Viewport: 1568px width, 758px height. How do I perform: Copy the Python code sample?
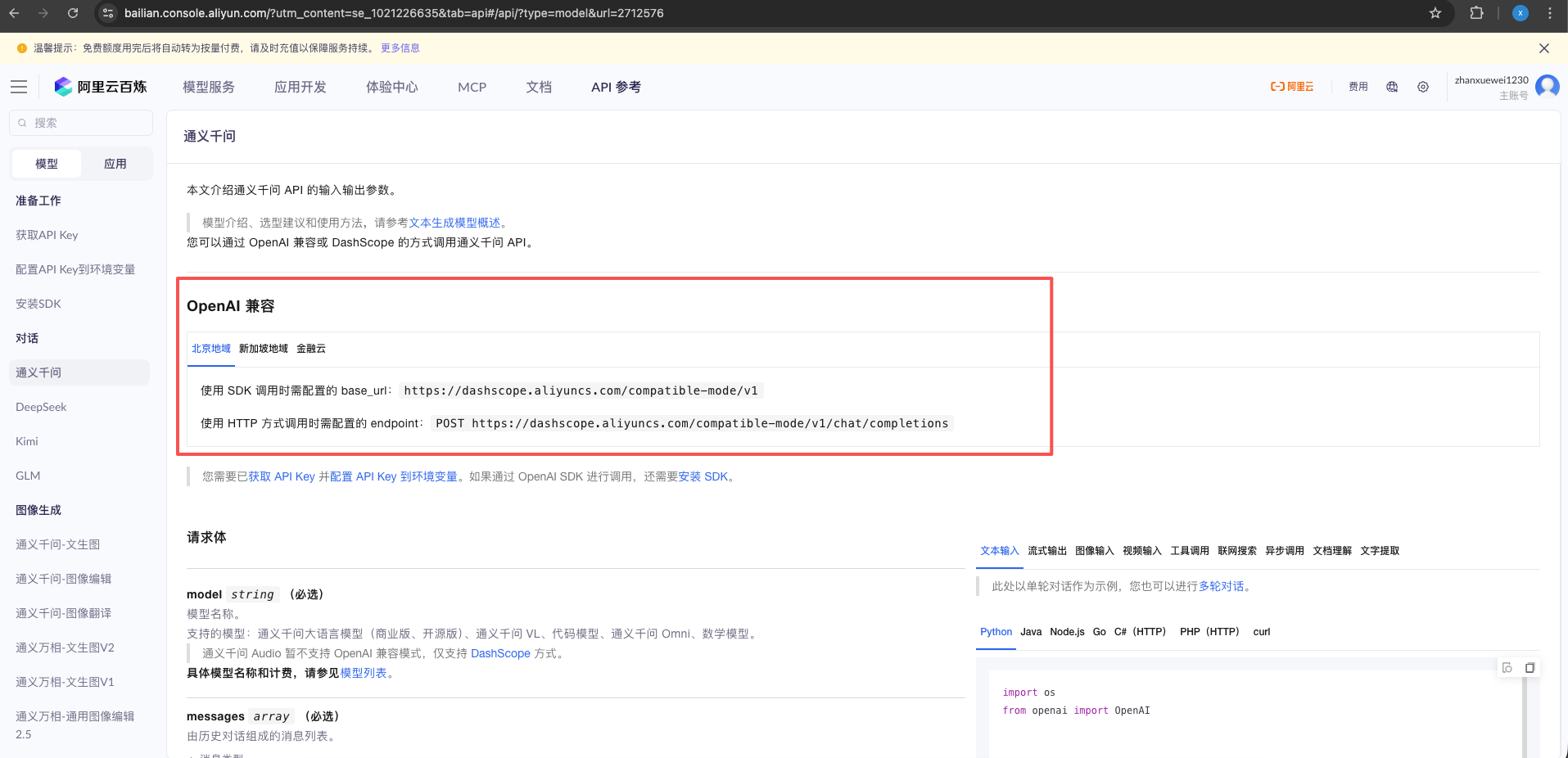click(1530, 668)
